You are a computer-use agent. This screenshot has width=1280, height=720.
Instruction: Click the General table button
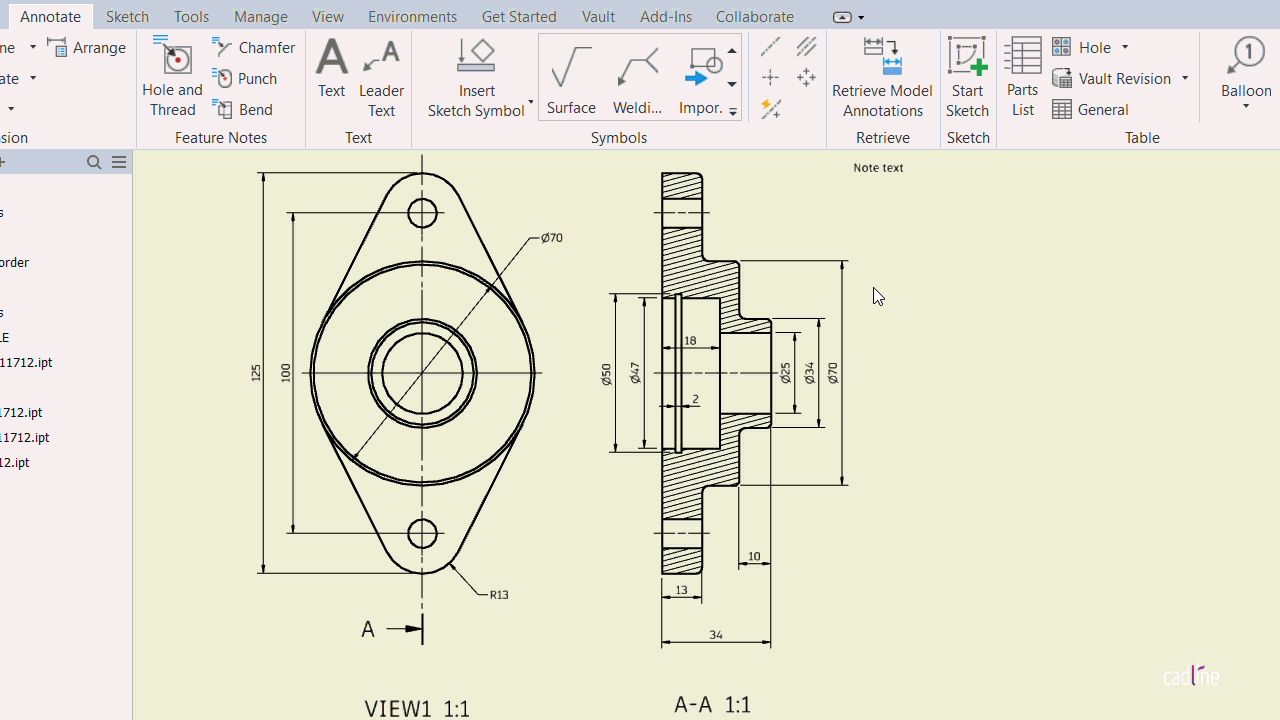tap(1091, 109)
